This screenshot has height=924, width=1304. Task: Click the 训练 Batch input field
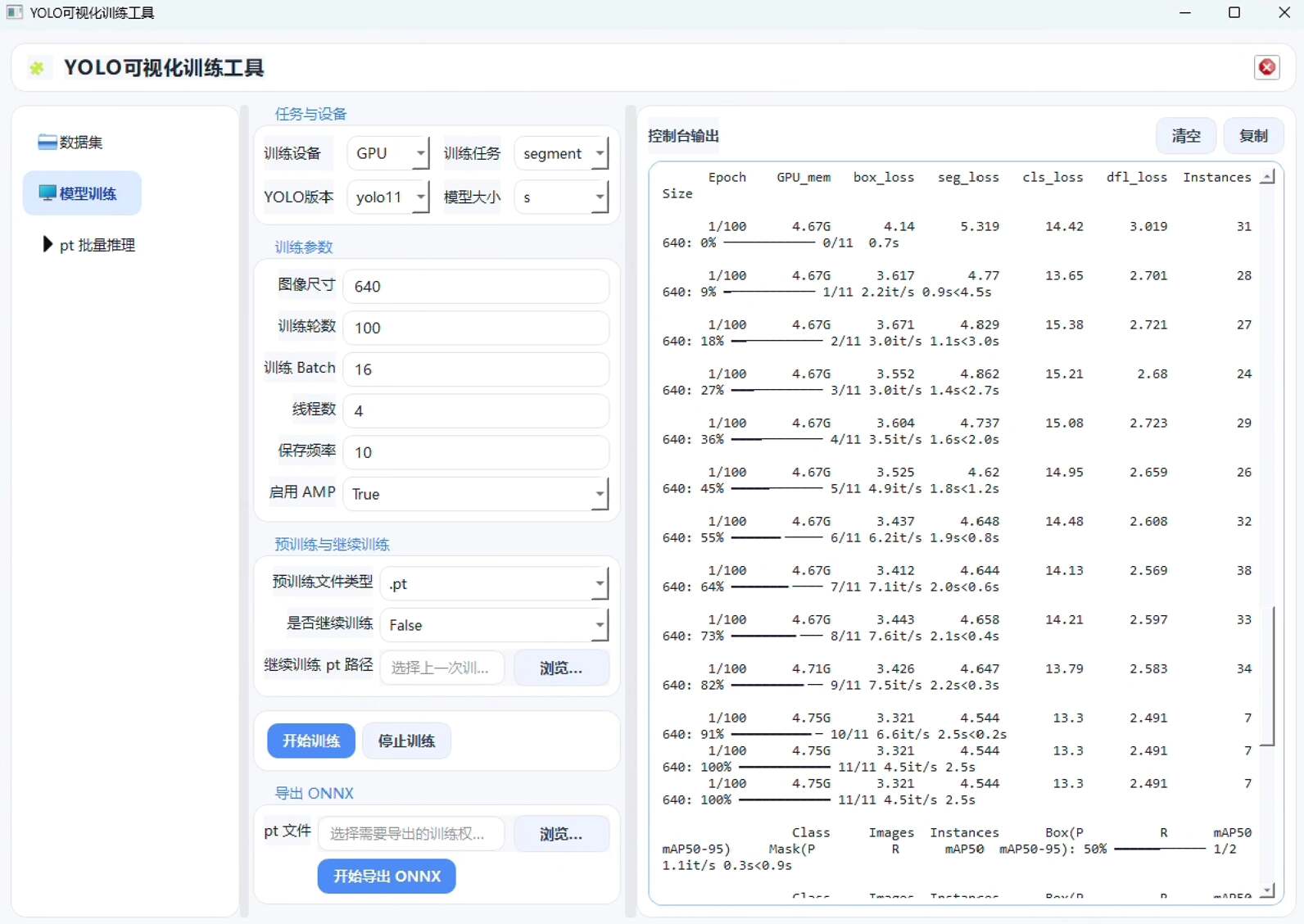tap(476, 369)
